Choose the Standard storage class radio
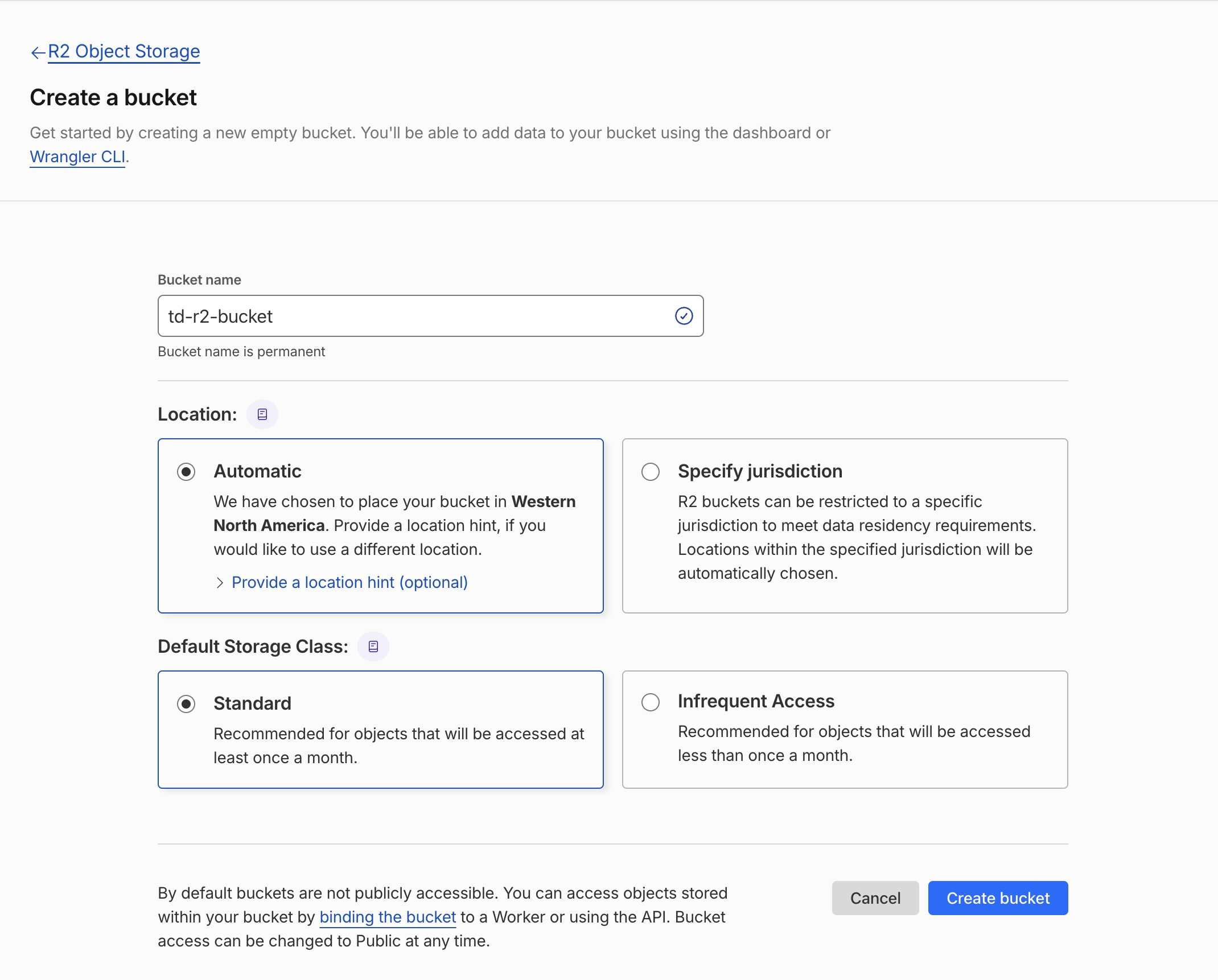Viewport: 1218px width, 980px height. 186,704
